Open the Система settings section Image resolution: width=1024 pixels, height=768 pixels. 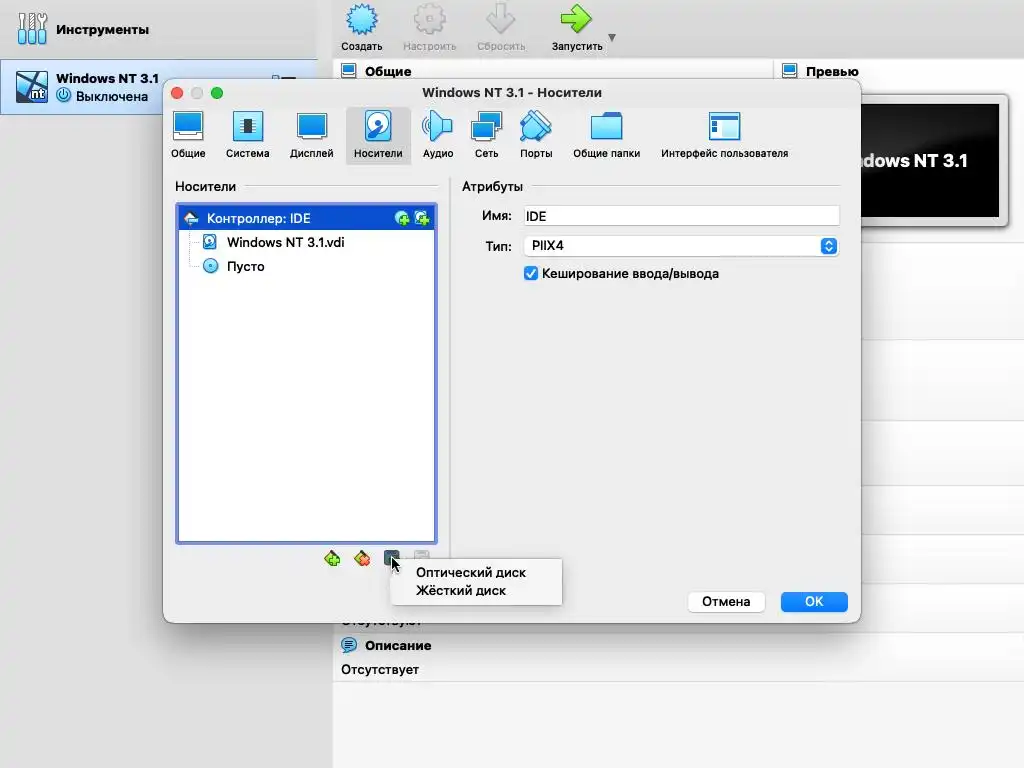pyautogui.click(x=248, y=135)
